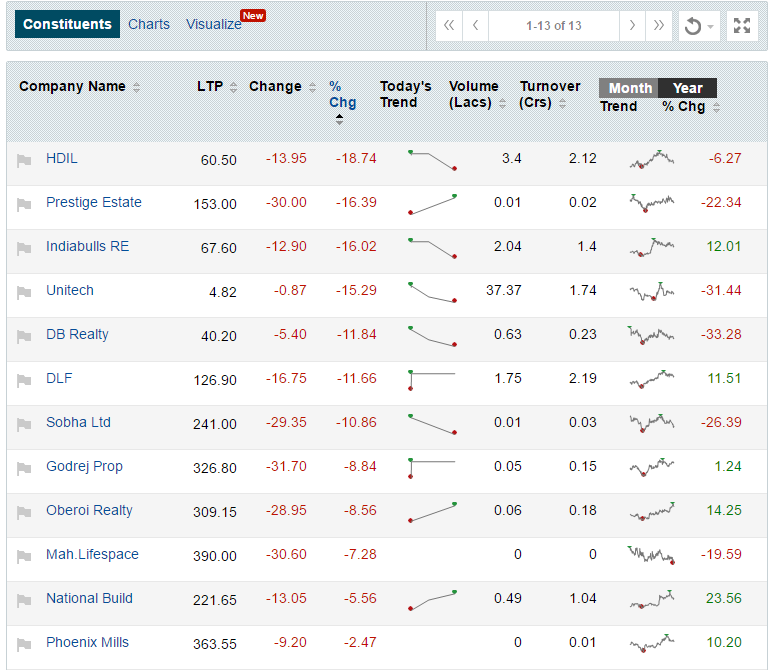Image resolution: width=771 pixels, height=670 pixels.
Task: Switch the trend period to Month
Action: [x=629, y=88]
